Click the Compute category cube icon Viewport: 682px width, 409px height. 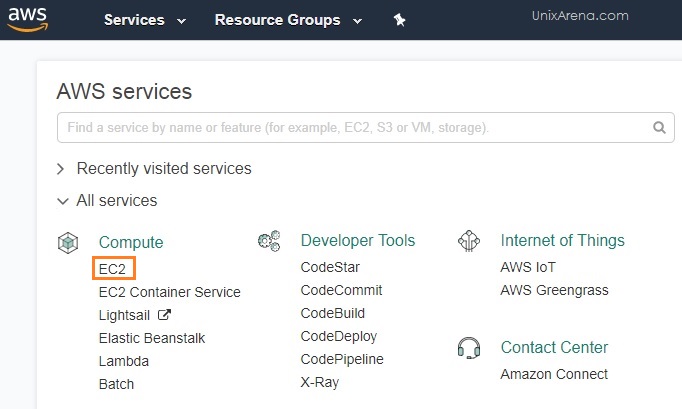(68, 243)
